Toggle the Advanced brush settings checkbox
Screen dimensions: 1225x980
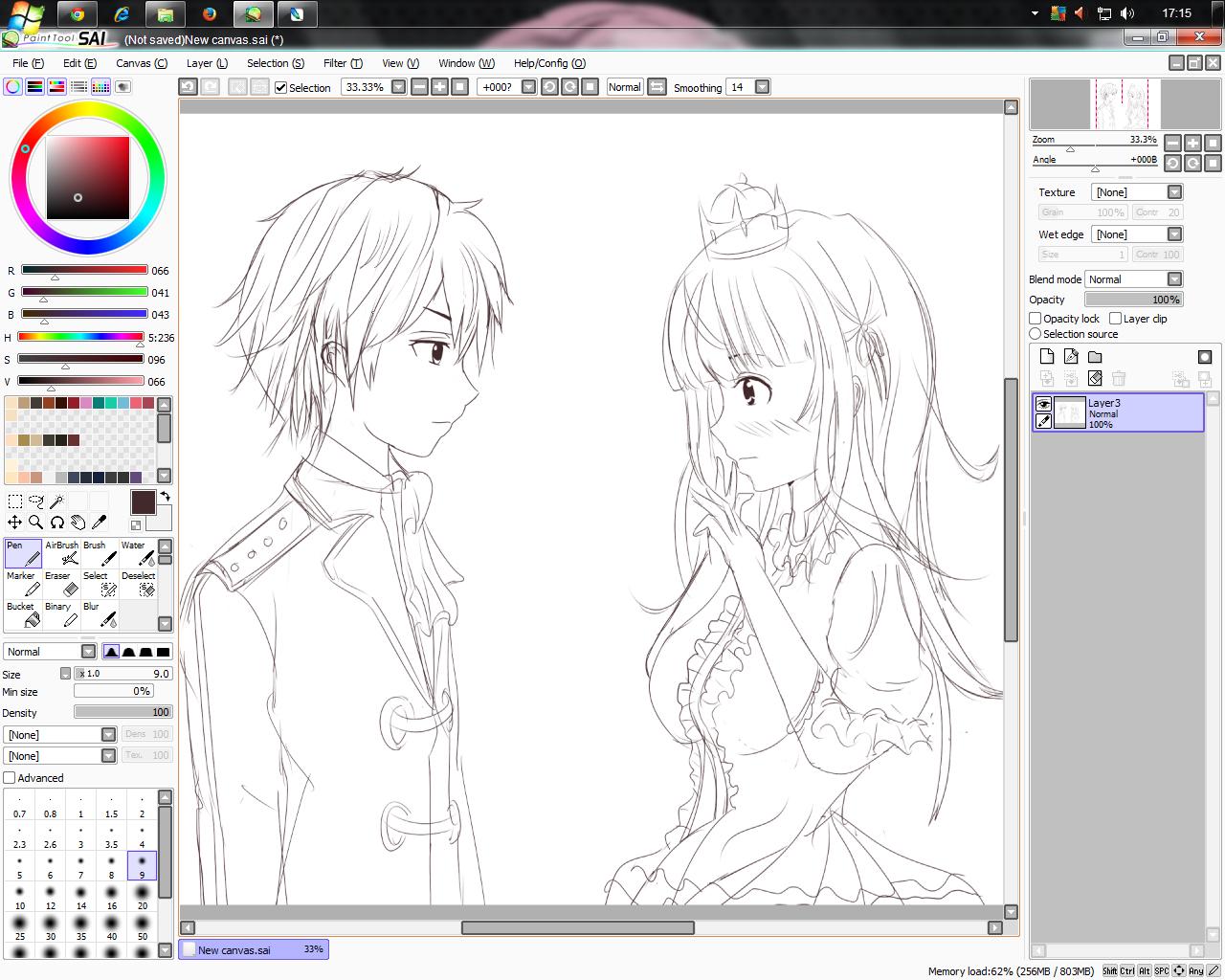point(10,778)
